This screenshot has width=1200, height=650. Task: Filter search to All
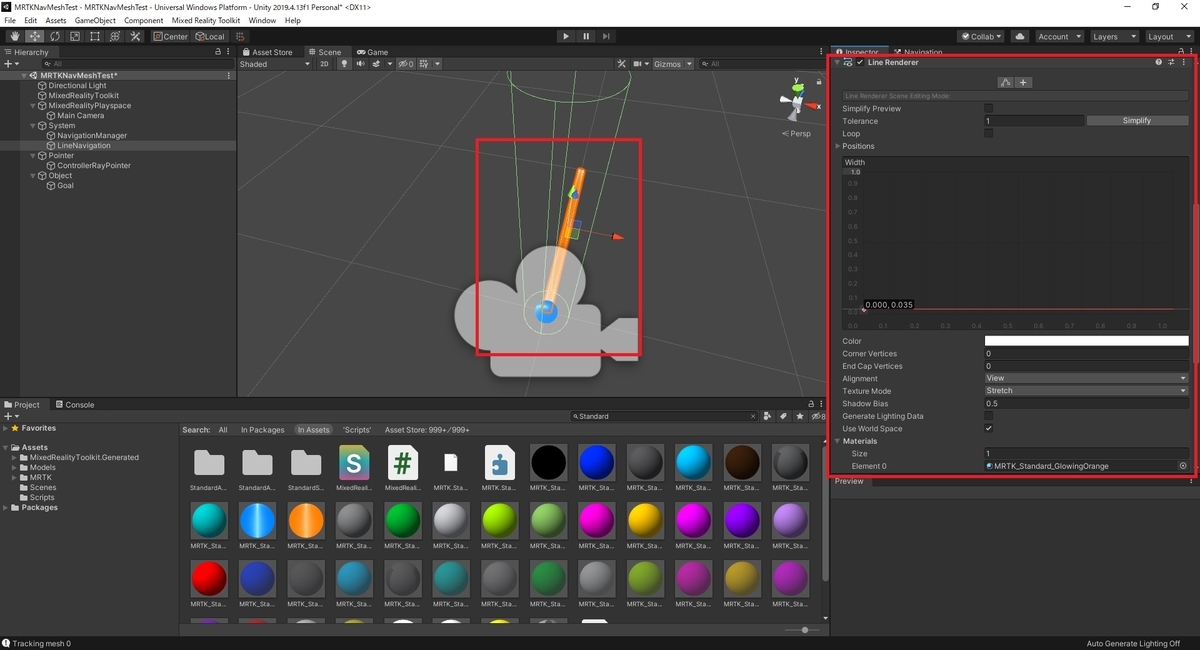pyautogui.click(x=223, y=430)
